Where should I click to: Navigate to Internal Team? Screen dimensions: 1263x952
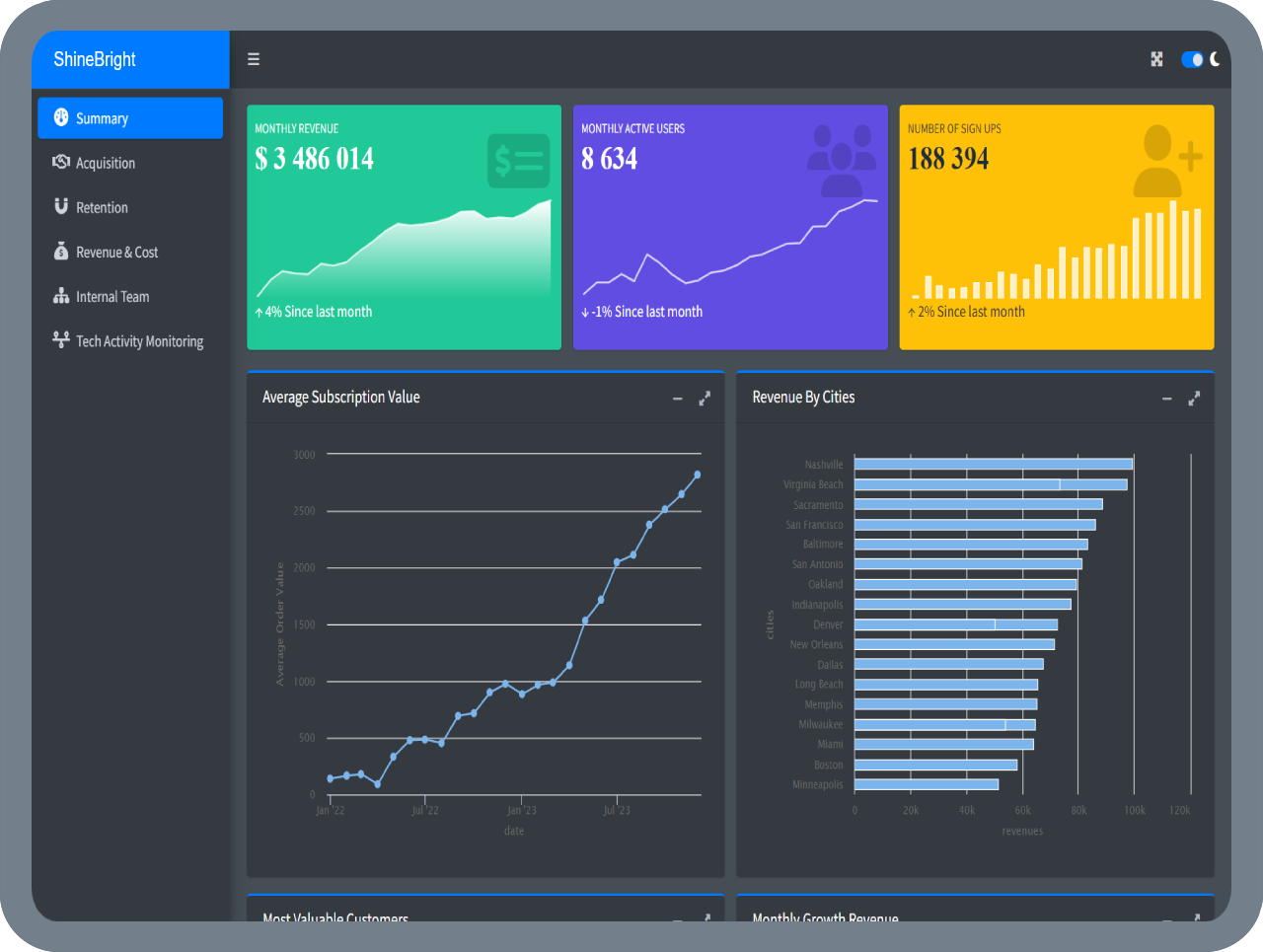point(130,296)
